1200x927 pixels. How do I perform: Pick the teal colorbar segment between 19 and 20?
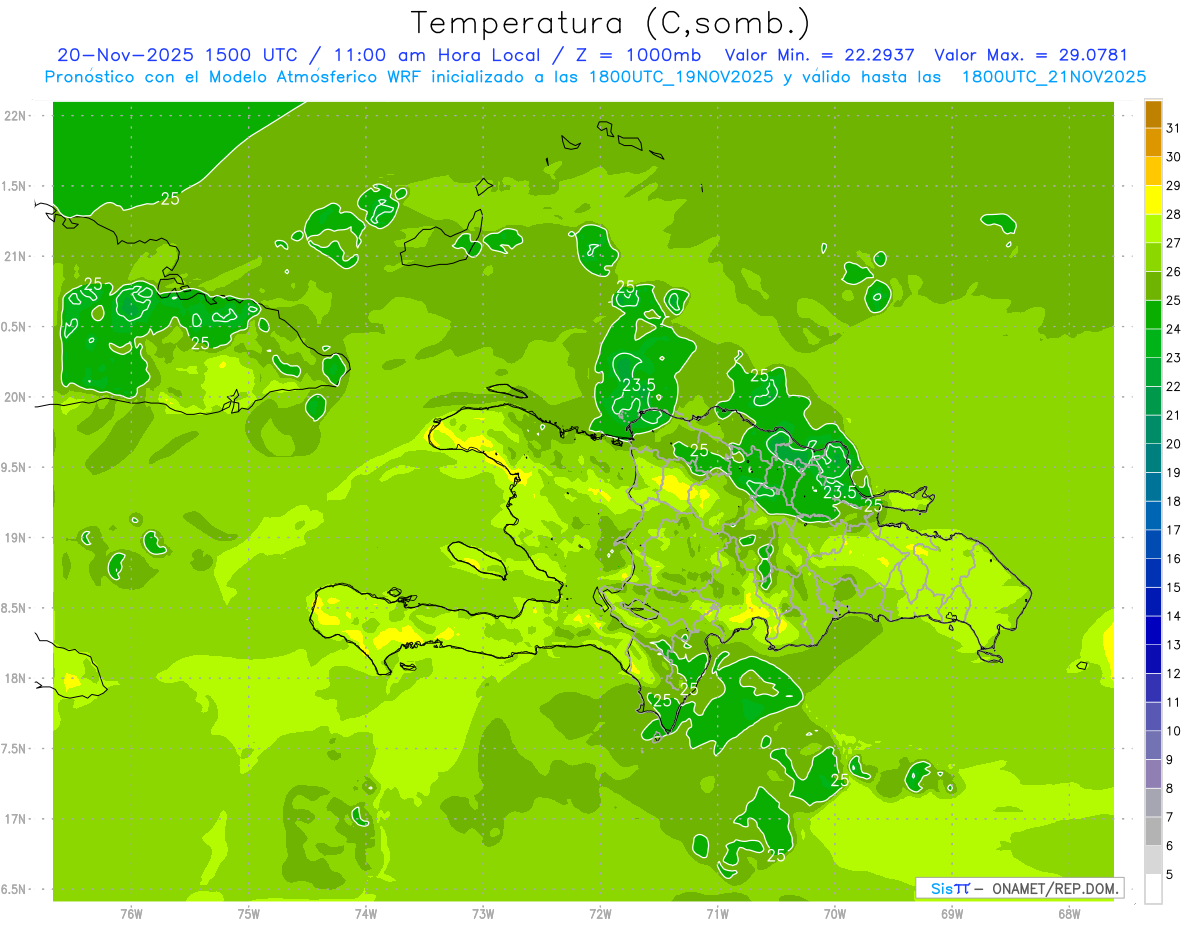click(1153, 459)
